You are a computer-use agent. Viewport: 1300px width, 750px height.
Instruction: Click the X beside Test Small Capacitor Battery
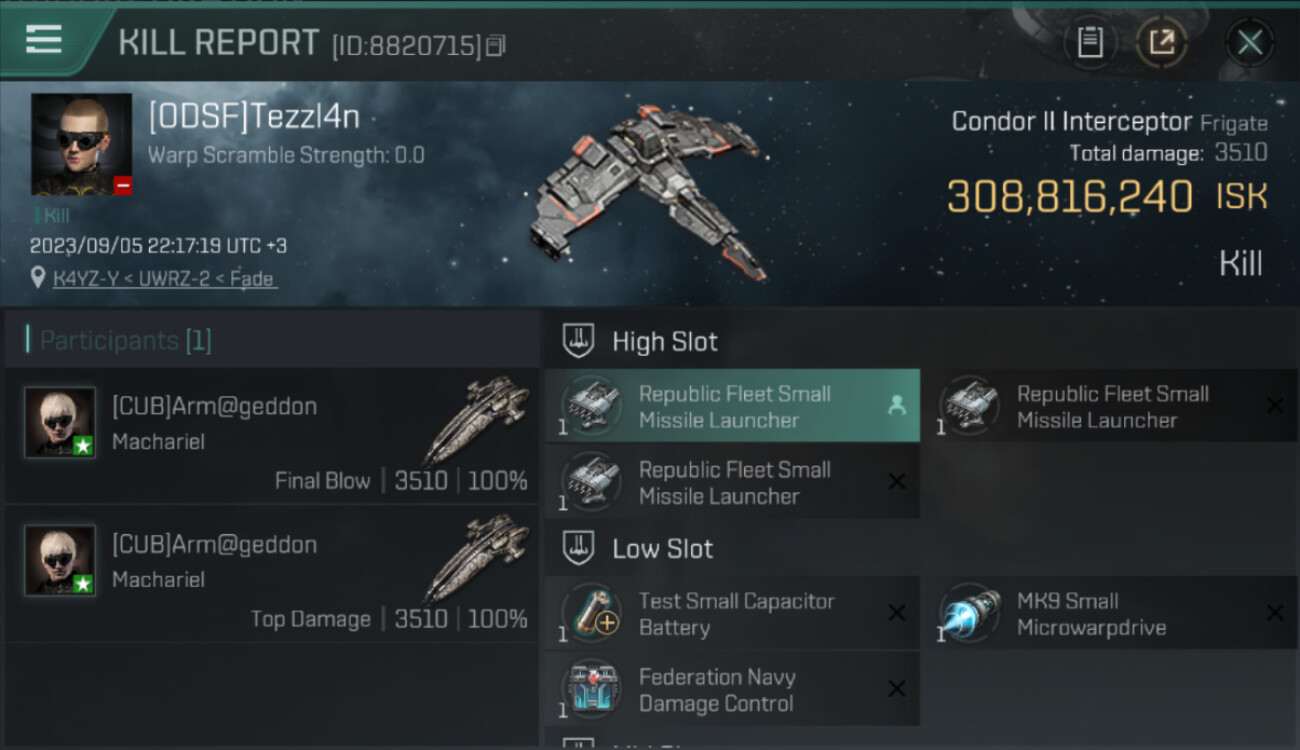[x=897, y=613]
